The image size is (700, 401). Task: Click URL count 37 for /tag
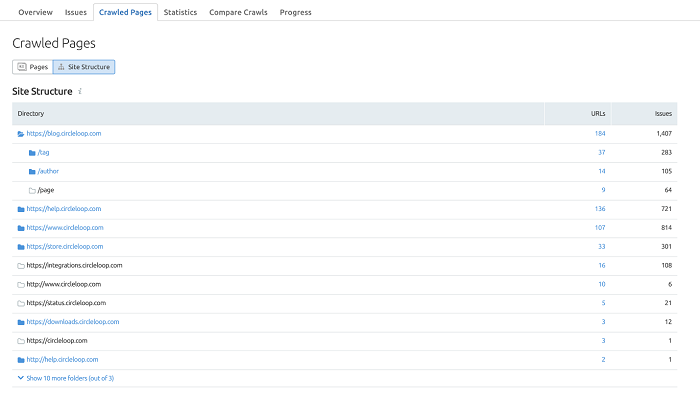coord(602,152)
